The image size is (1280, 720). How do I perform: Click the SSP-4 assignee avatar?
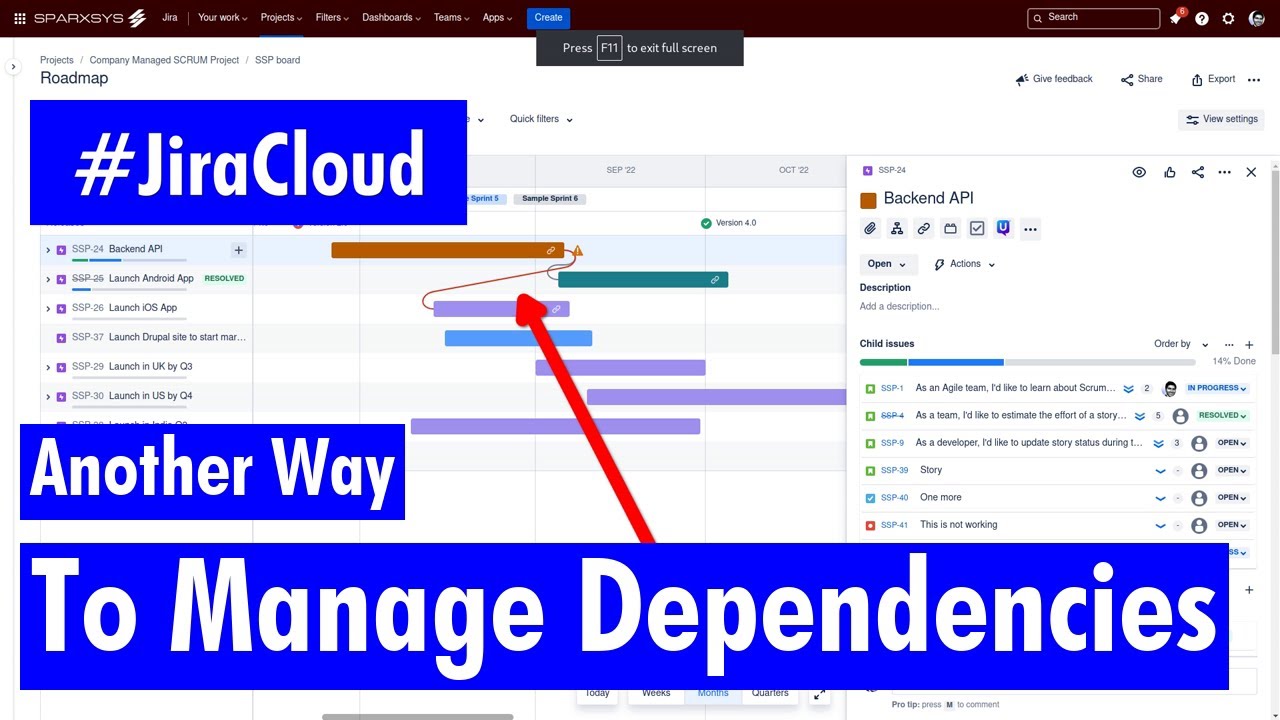[x=1180, y=416]
